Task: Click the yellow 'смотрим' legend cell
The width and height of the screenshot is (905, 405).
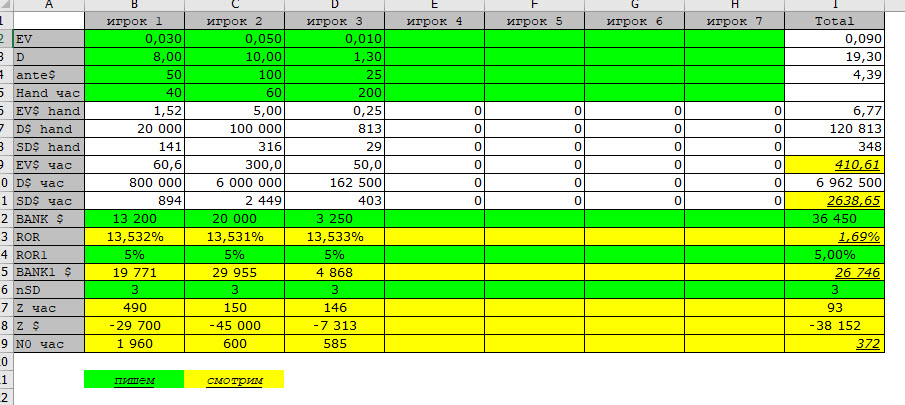Action: (234, 380)
